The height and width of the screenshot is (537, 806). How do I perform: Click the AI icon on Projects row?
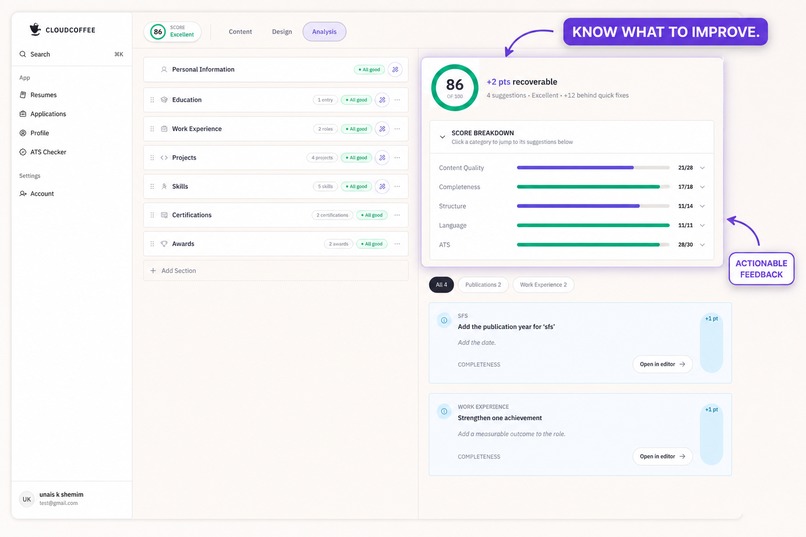coord(382,157)
